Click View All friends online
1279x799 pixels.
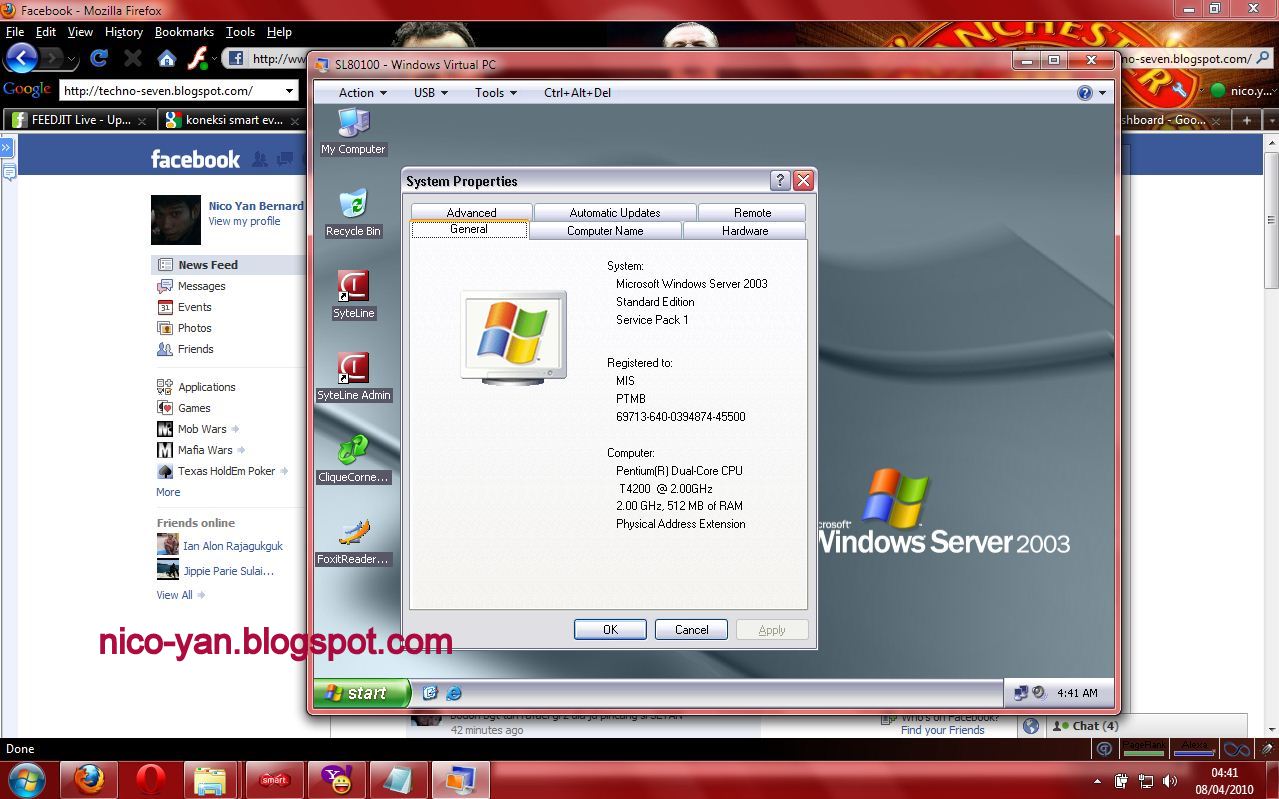(x=174, y=595)
